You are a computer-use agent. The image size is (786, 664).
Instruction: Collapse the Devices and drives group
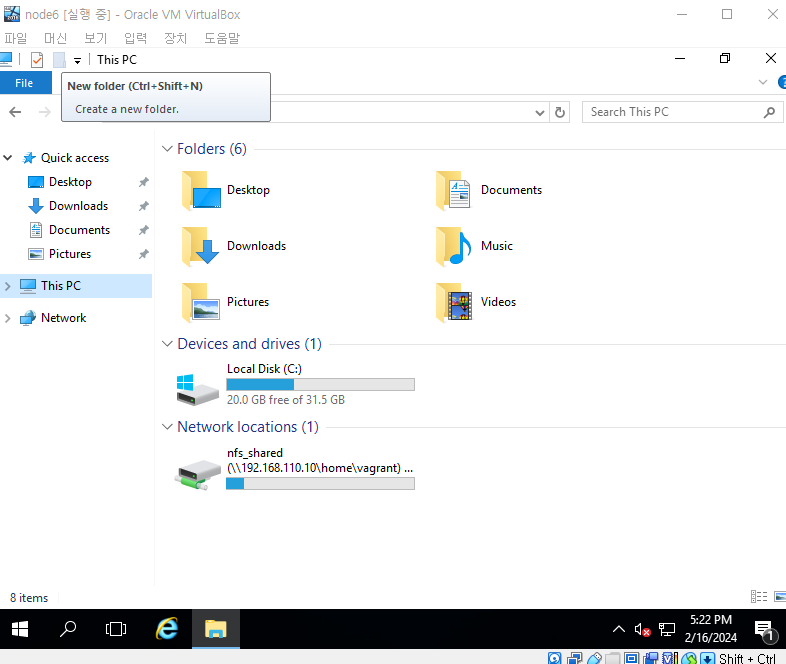167,344
